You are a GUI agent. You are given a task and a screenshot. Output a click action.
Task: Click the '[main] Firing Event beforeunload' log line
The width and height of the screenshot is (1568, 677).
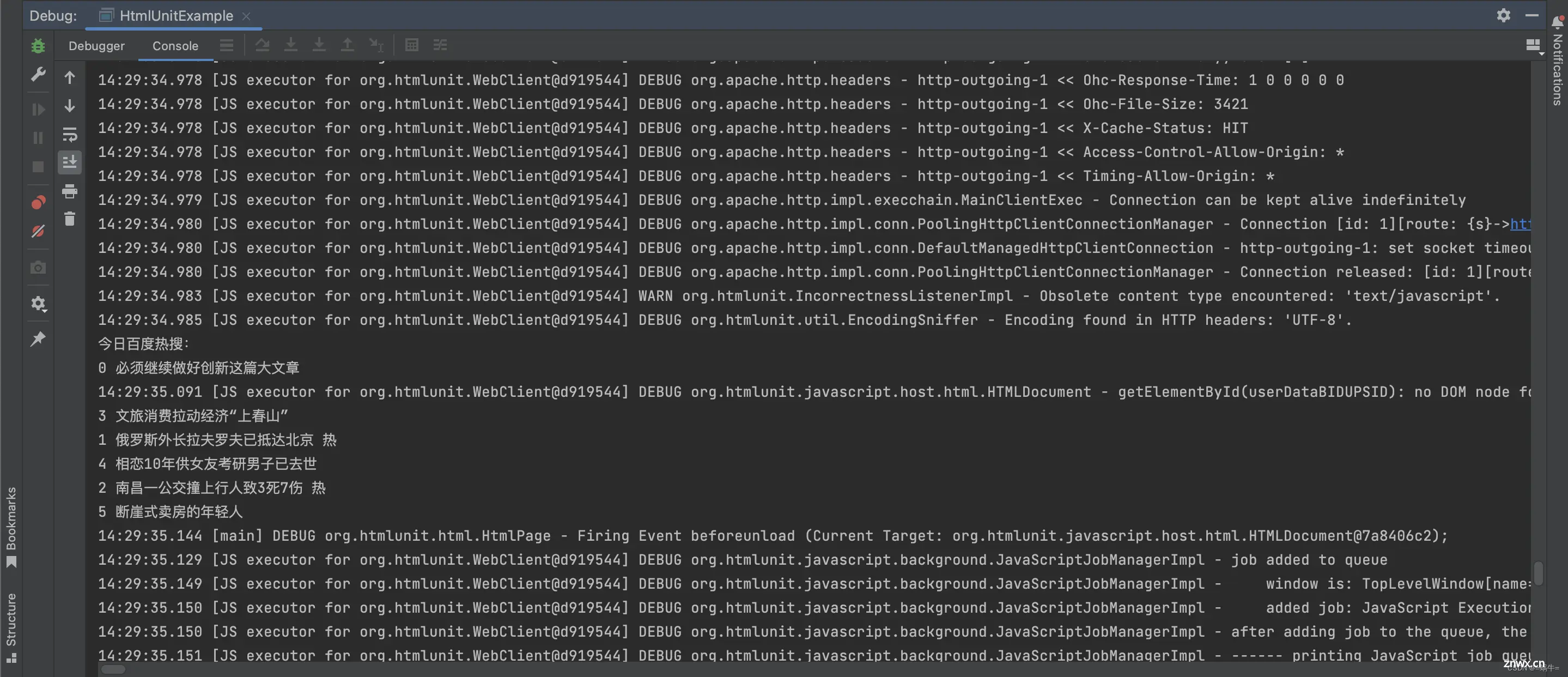coord(773,536)
